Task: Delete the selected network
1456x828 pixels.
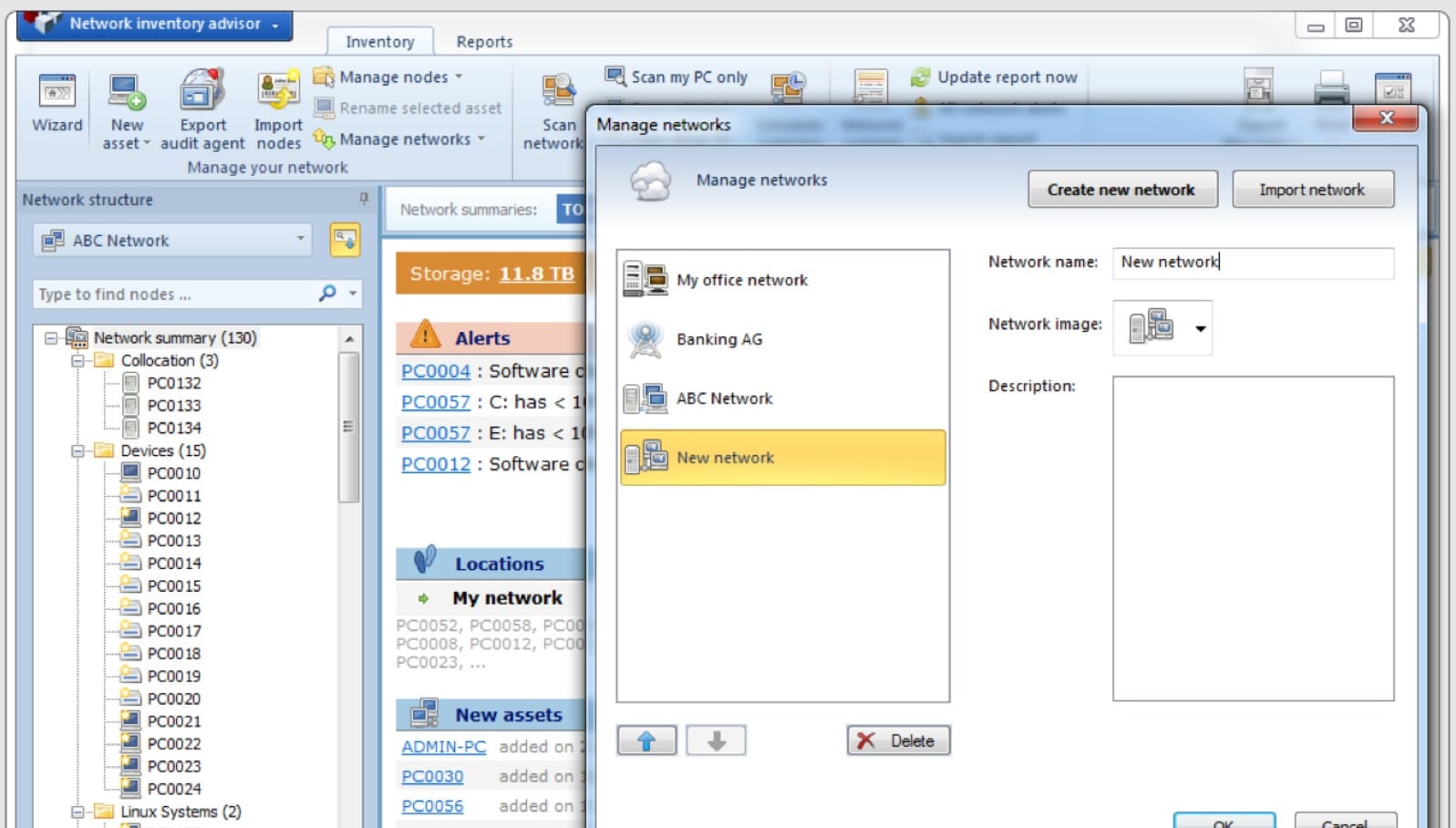Action: [898, 740]
